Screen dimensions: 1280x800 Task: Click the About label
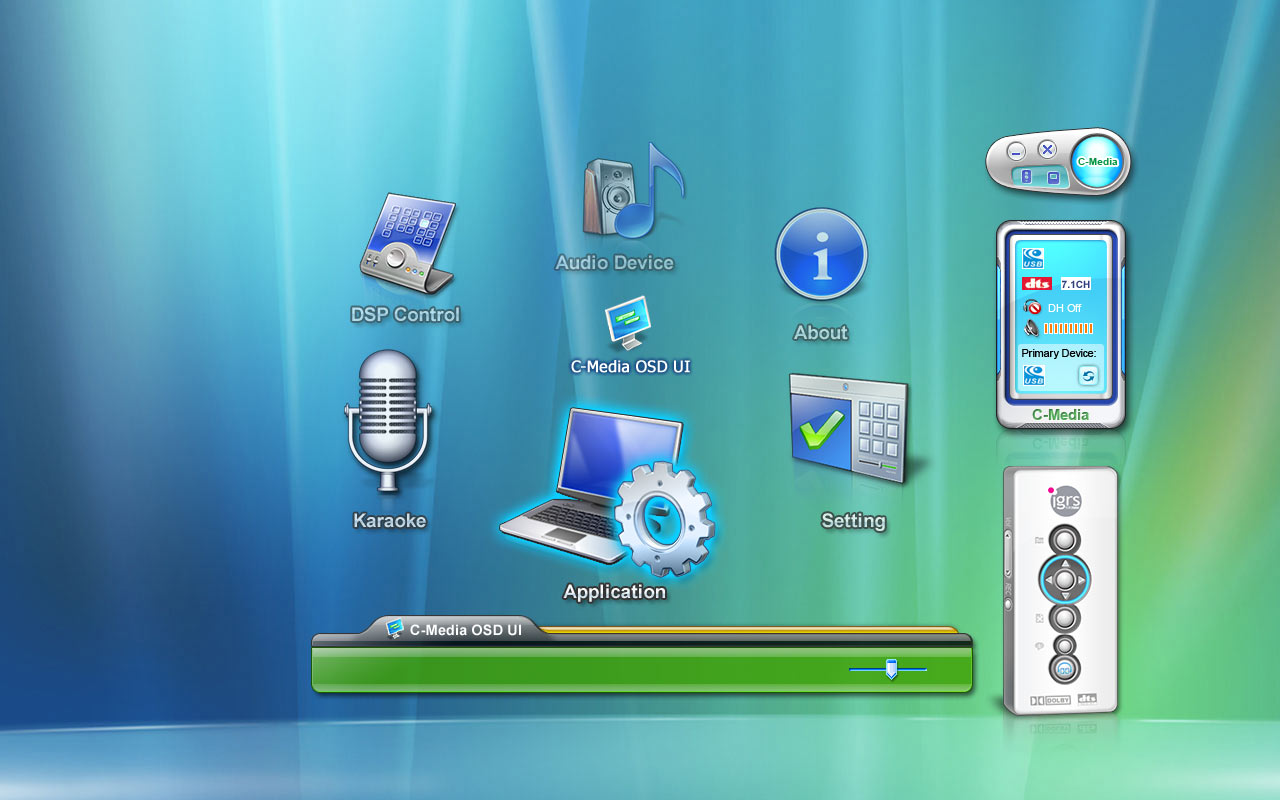821,333
